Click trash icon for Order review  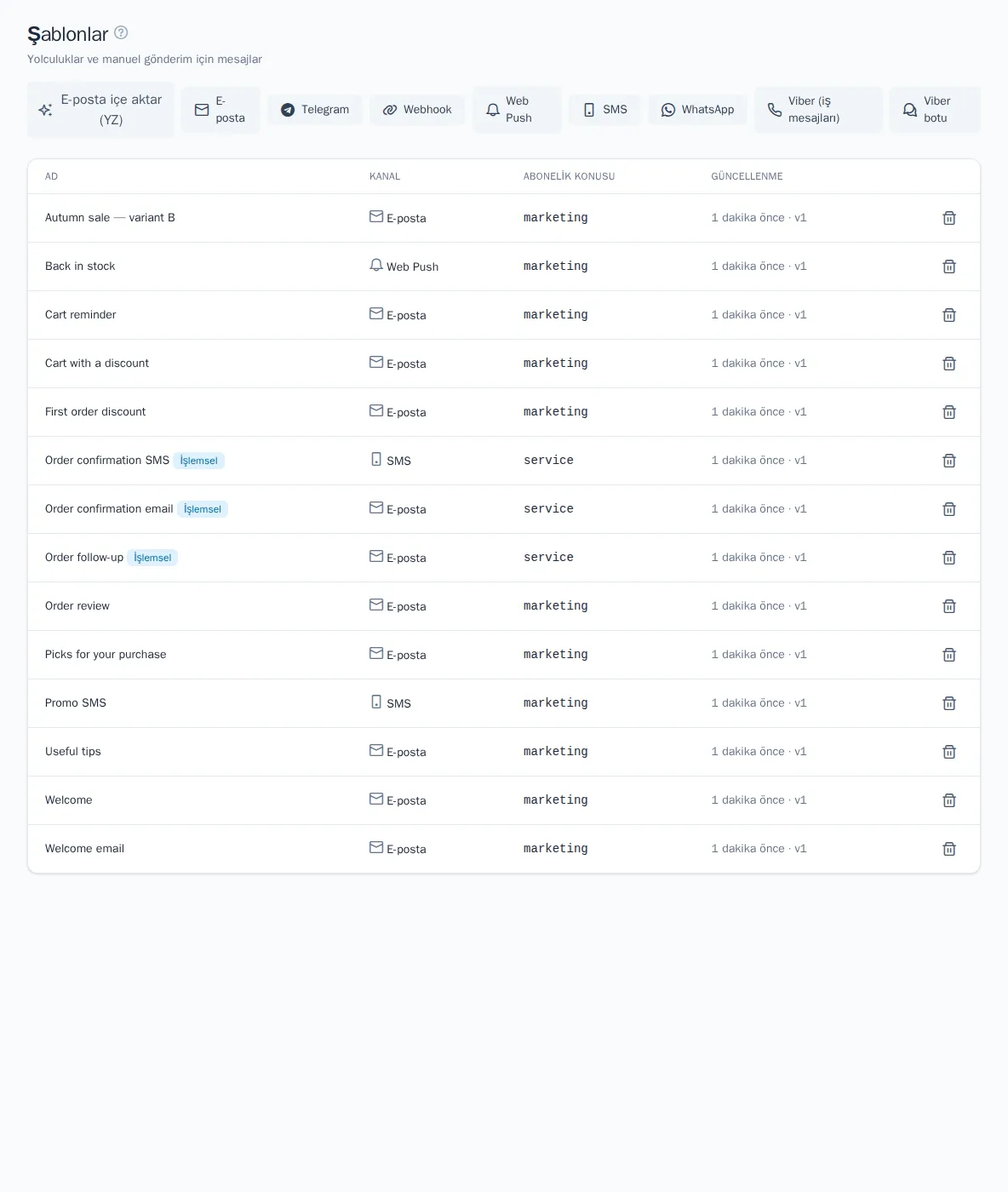949,606
